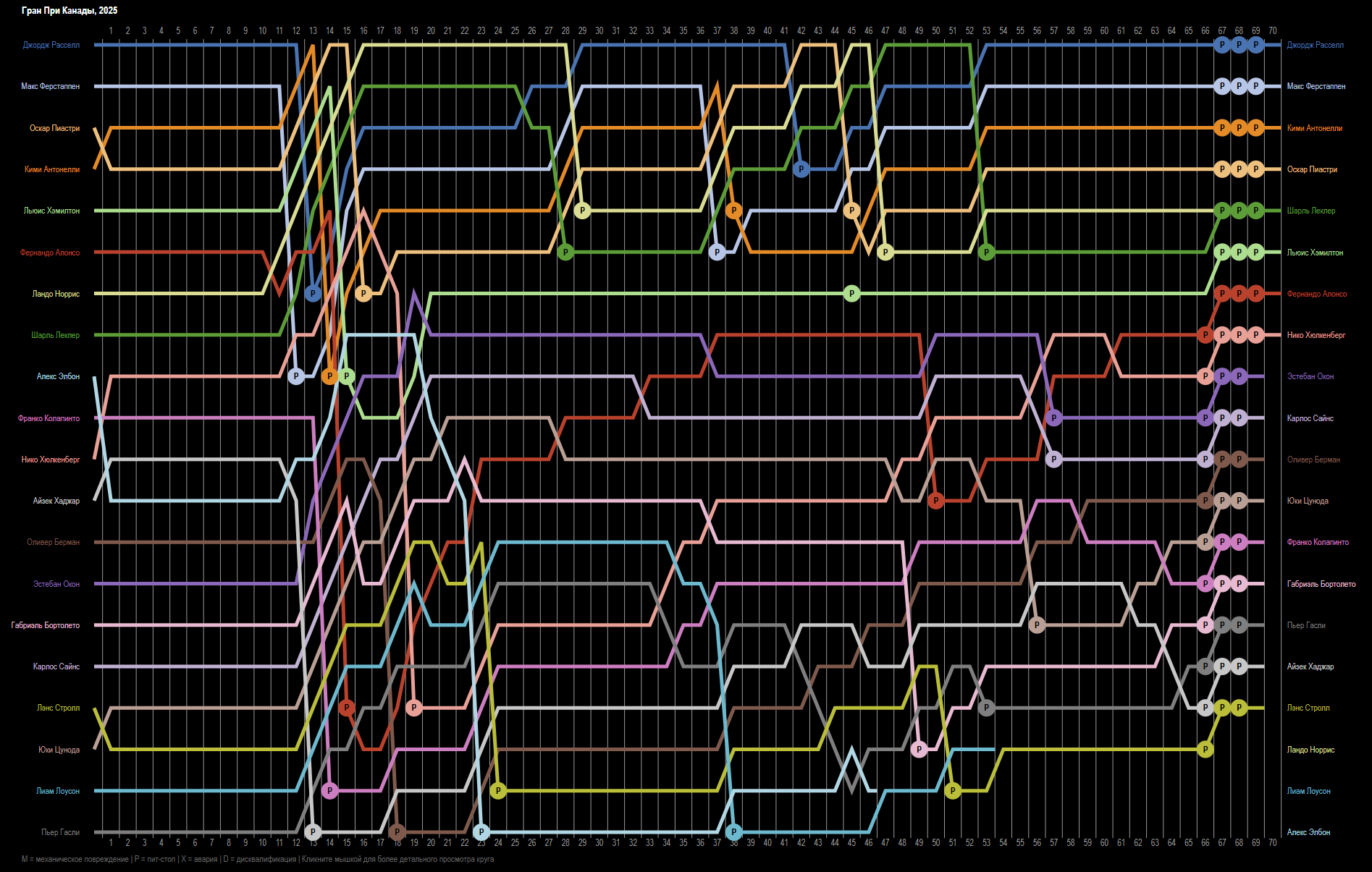Select Sainz's lap 57 pit-stop marker

coord(1053,460)
